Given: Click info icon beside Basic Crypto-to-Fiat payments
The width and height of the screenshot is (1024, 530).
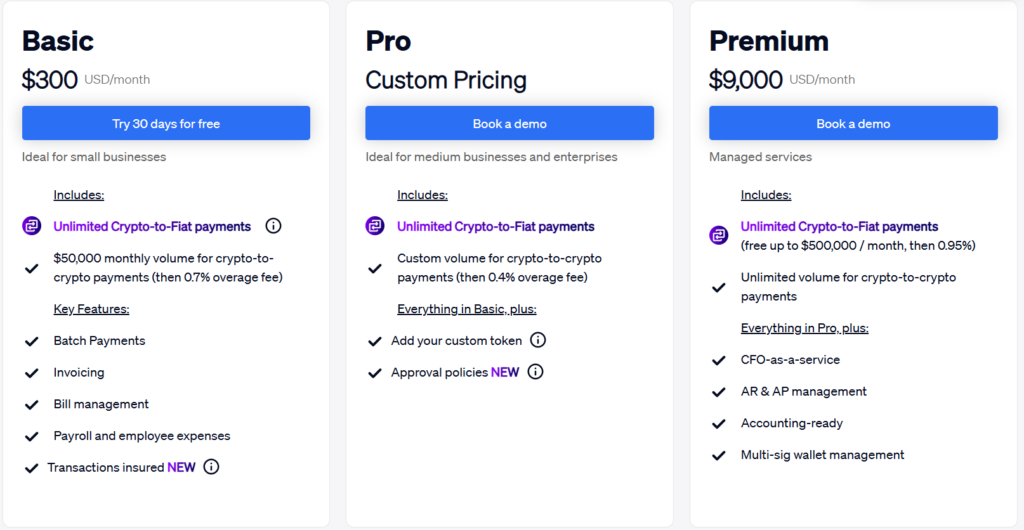Looking at the screenshot, I should 273,226.
